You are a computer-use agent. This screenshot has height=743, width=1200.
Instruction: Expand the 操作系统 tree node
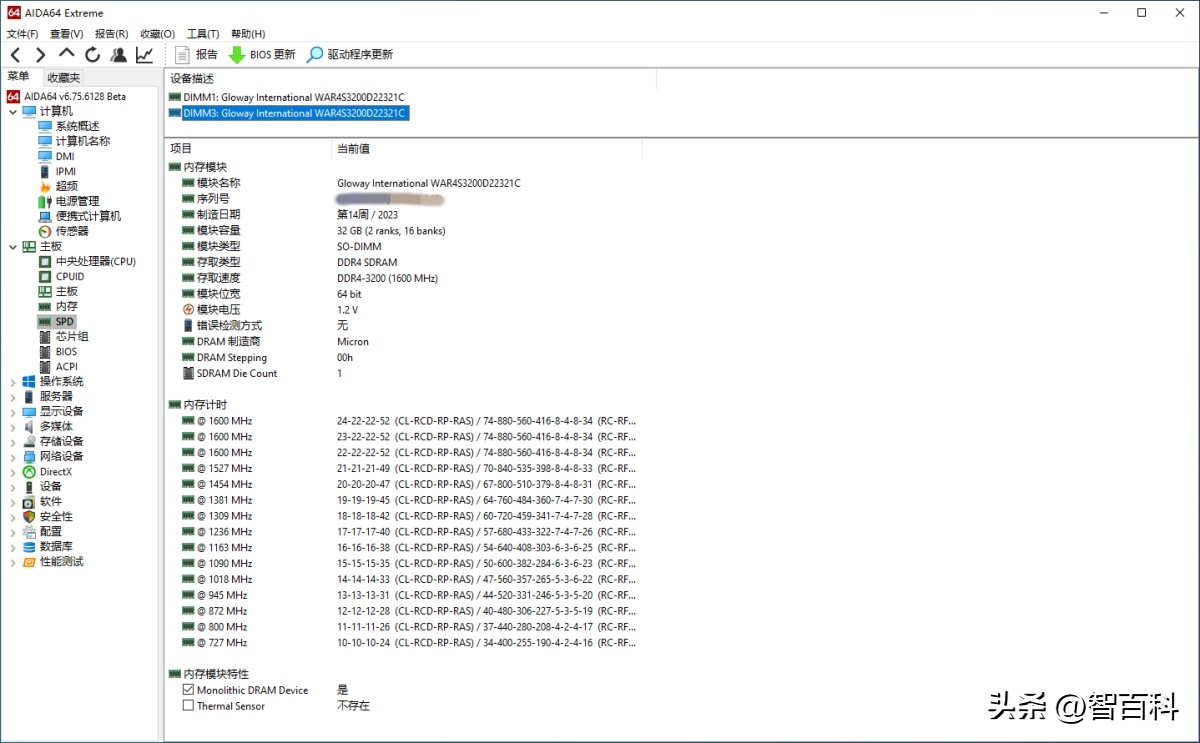coord(13,382)
